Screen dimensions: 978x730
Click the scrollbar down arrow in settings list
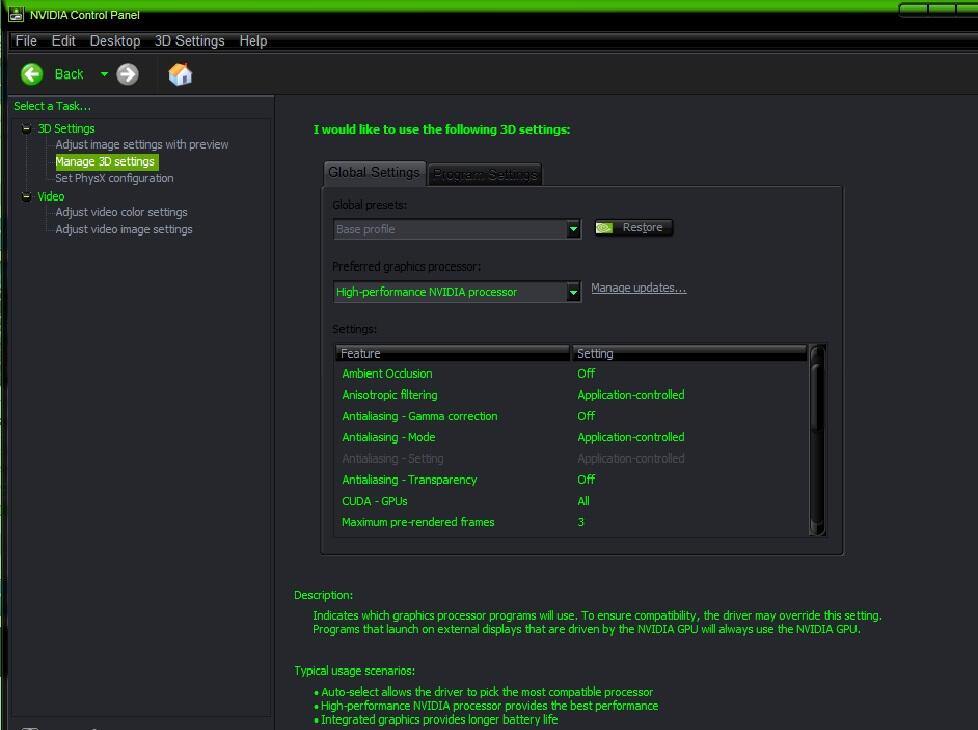point(817,528)
